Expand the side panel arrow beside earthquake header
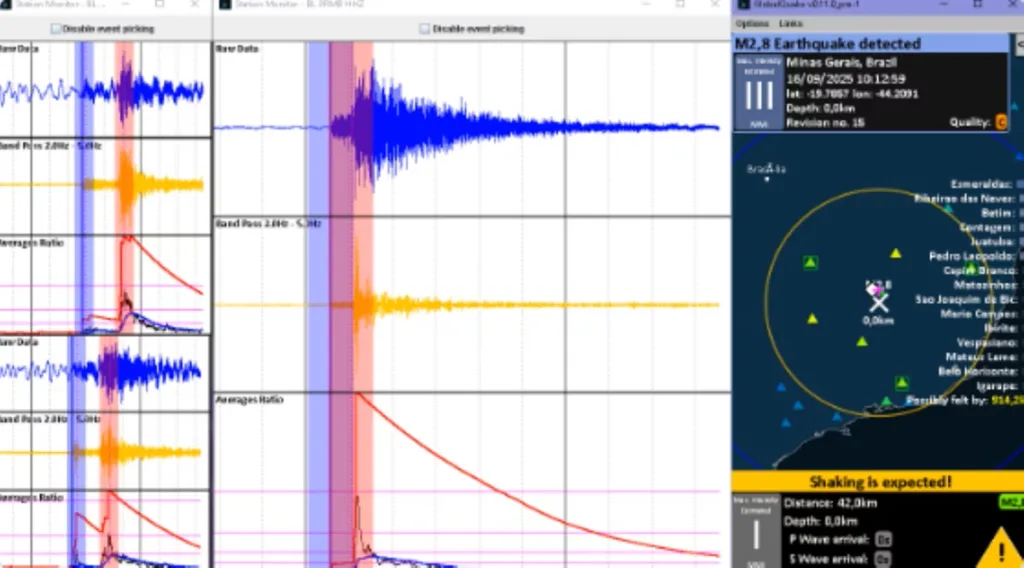Viewport: 1024px width, 568px height. 1018,45
